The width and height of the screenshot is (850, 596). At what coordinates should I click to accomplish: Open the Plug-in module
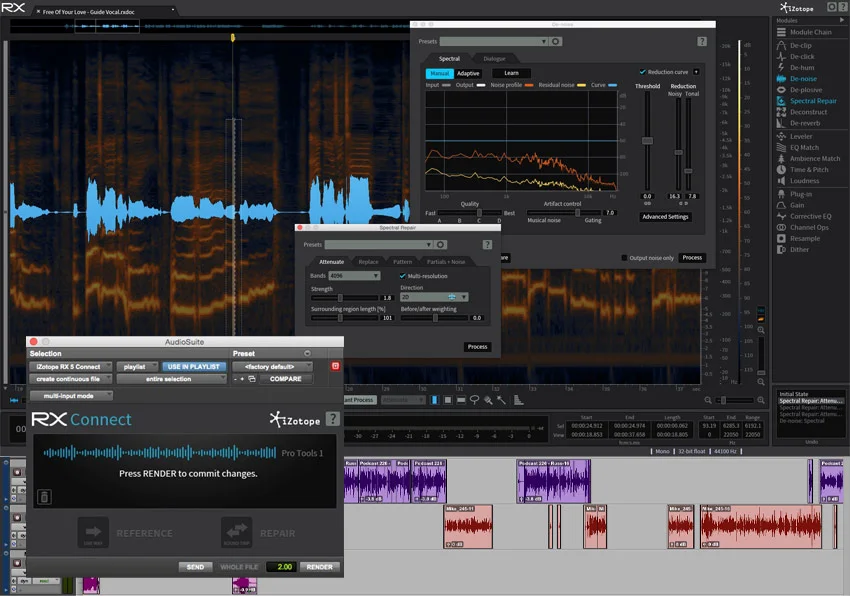[x=801, y=194]
